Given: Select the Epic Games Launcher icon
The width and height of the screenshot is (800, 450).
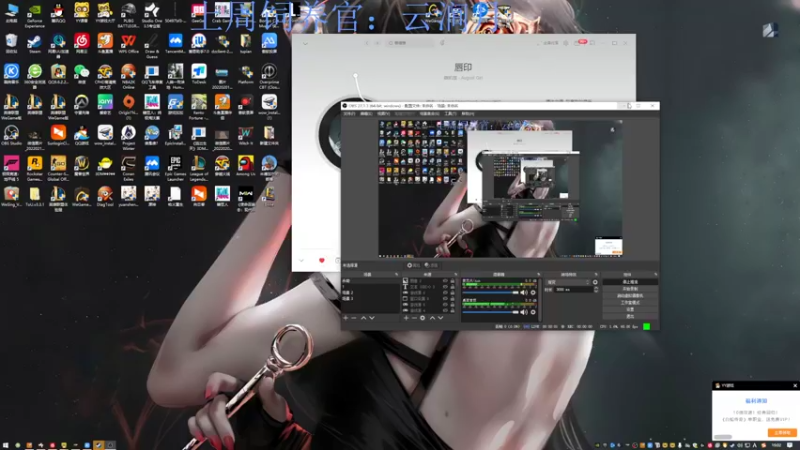Looking at the screenshot, I should coord(176,168).
